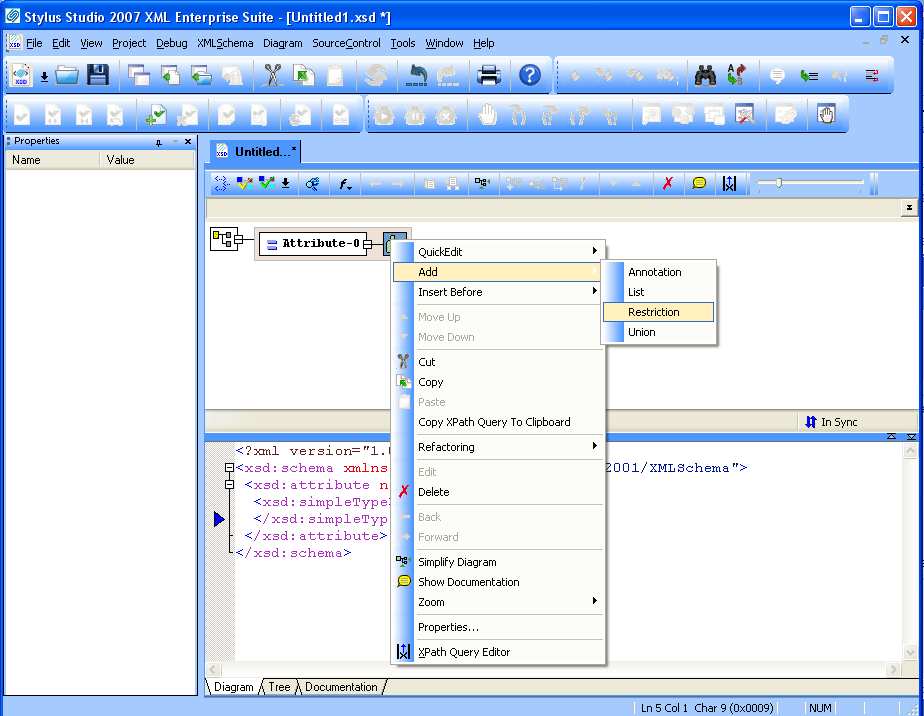Screen dimensions: 924x716
Task: Open the Documentation tab
Action: (341, 687)
